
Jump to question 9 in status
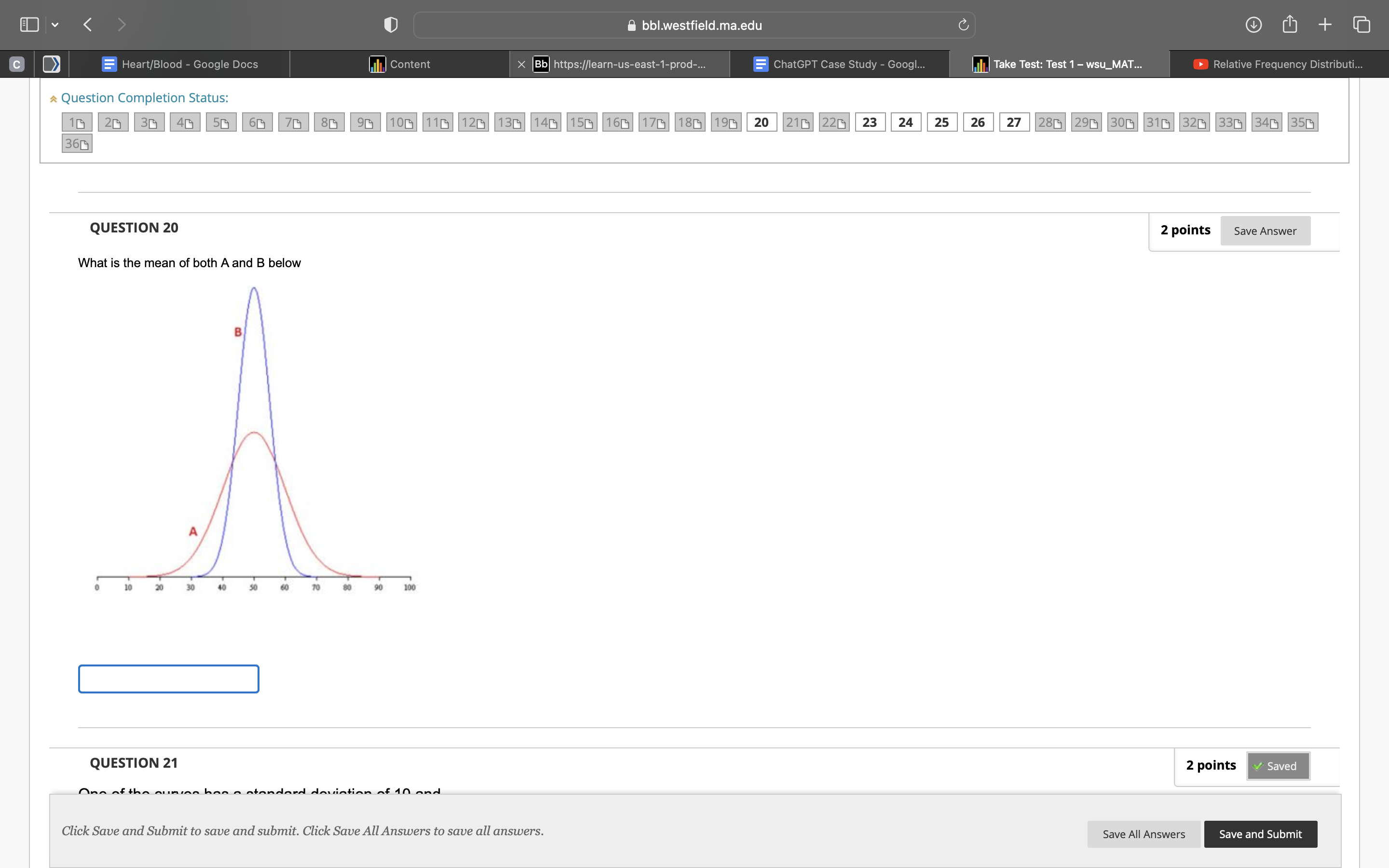pos(365,122)
